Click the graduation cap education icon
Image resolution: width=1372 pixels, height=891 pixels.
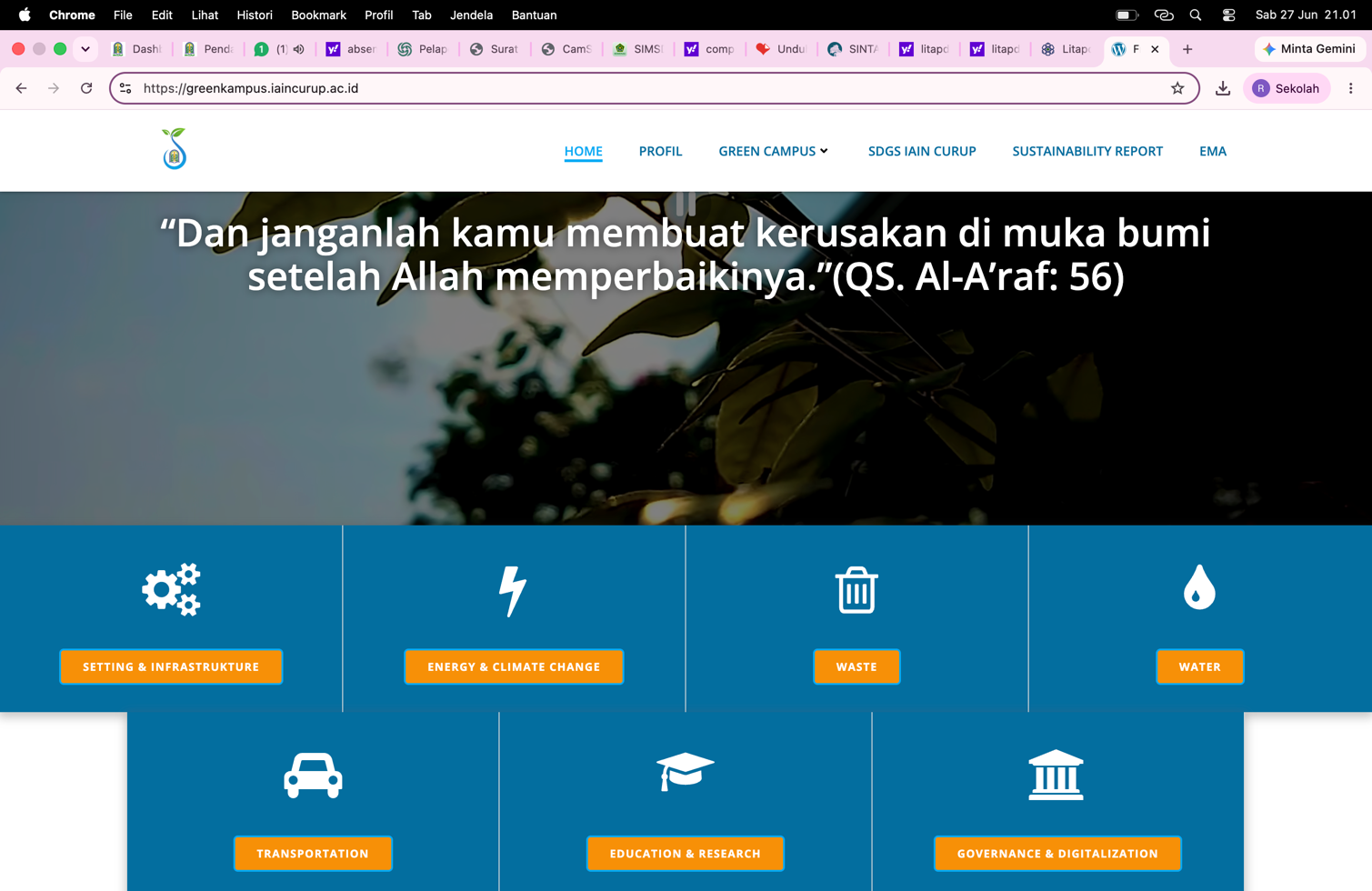(685, 772)
